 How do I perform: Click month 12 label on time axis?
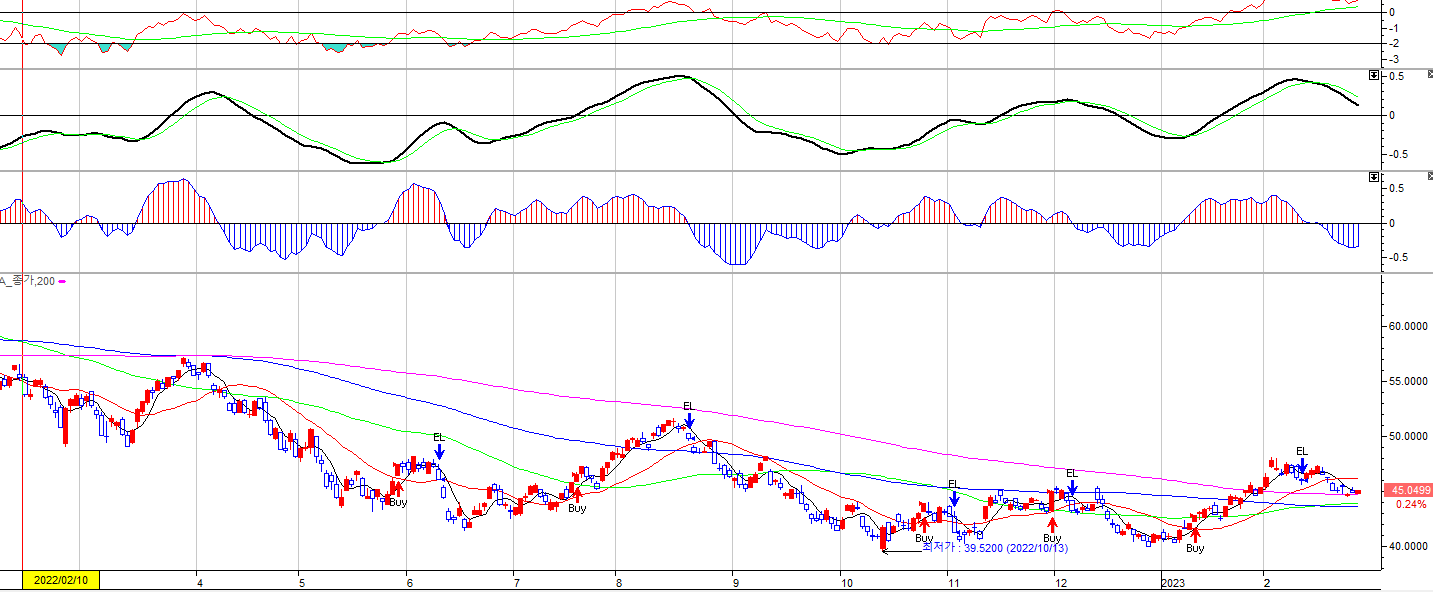(x=1059, y=581)
